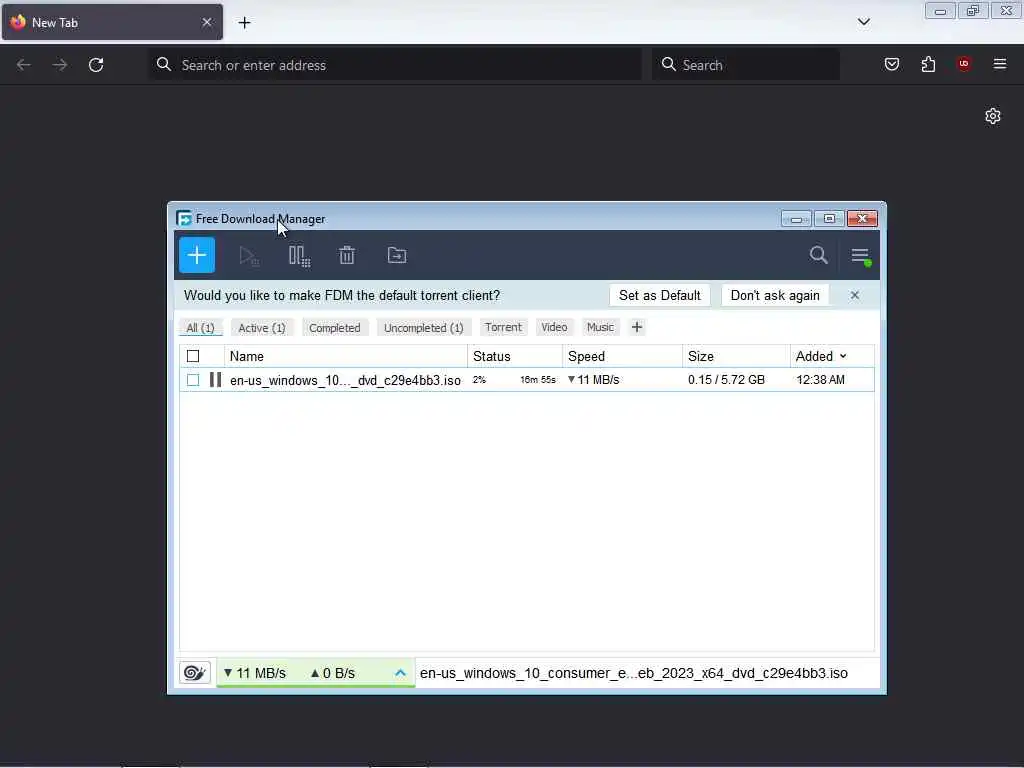Click the move to folder icon

coord(396,255)
